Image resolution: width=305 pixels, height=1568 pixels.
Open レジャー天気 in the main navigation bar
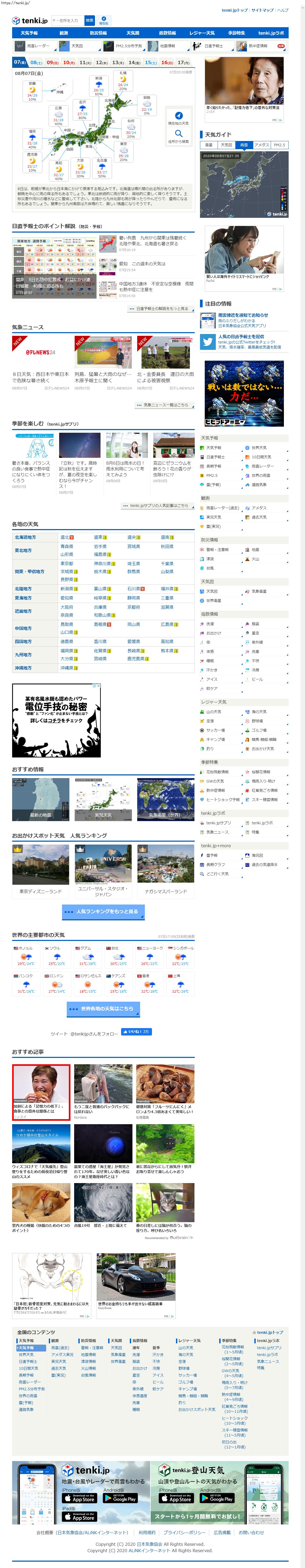coord(202,33)
